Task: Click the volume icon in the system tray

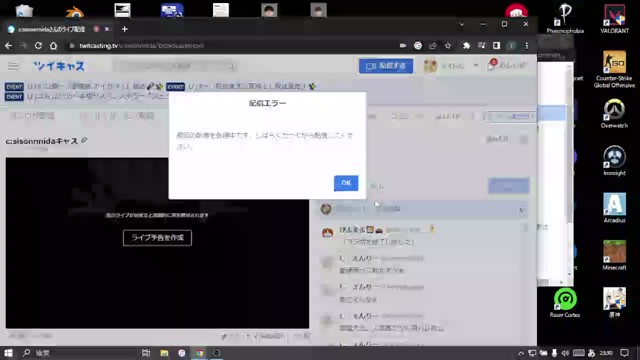Action: coord(565,353)
